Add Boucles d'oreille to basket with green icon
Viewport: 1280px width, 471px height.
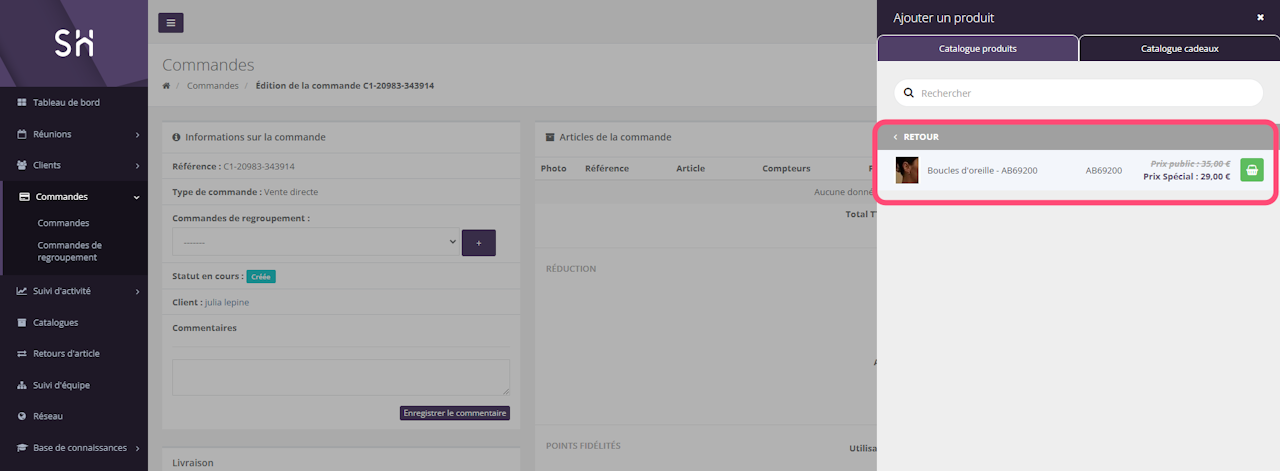tap(1251, 170)
